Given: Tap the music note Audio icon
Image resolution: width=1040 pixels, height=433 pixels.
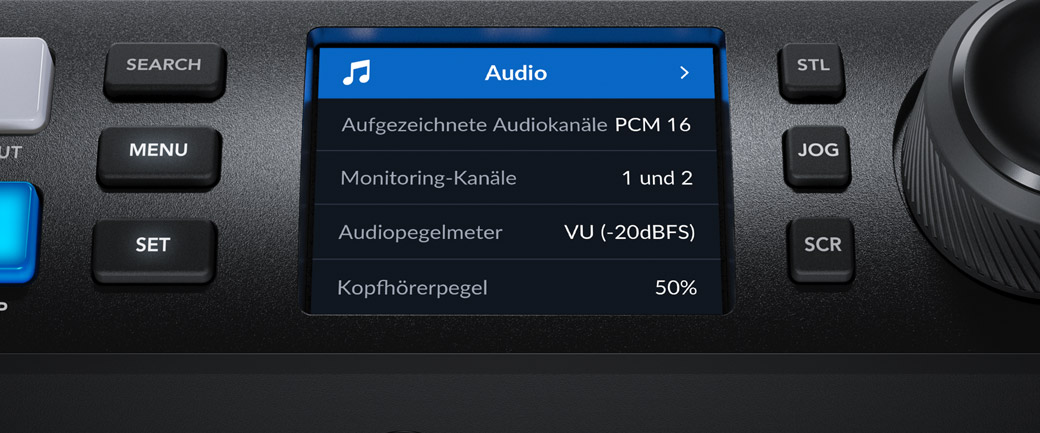Looking at the screenshot, I should pos(356,72).
